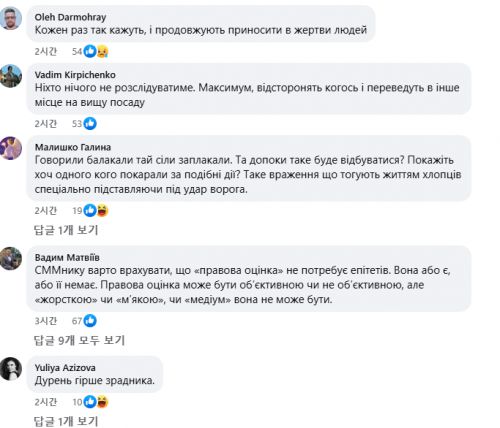Expand all 9 replies under Вадим Матвіїв's comment

tap(79, 340)
